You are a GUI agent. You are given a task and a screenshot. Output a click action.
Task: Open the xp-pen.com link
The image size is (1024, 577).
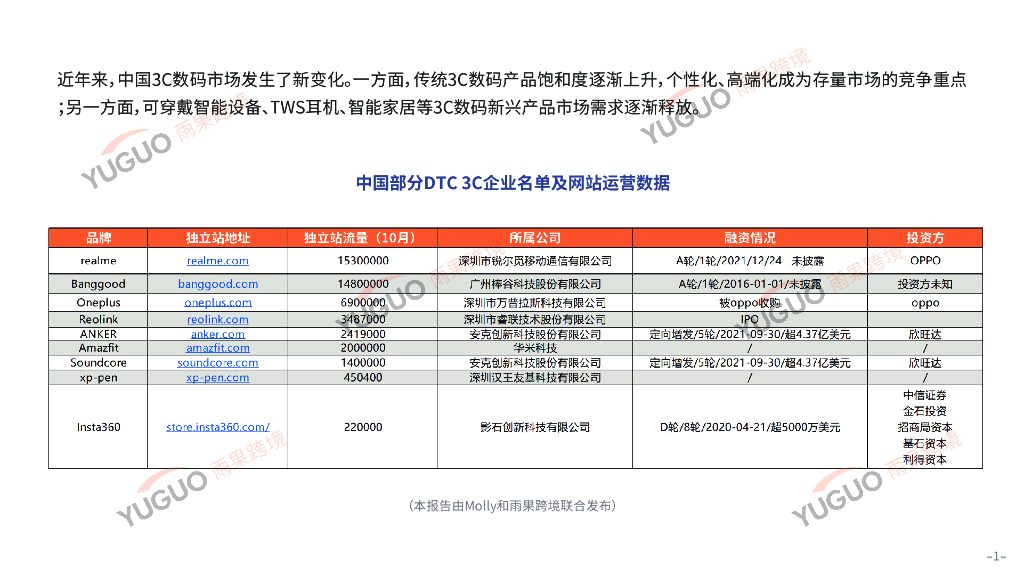point(217,377)
